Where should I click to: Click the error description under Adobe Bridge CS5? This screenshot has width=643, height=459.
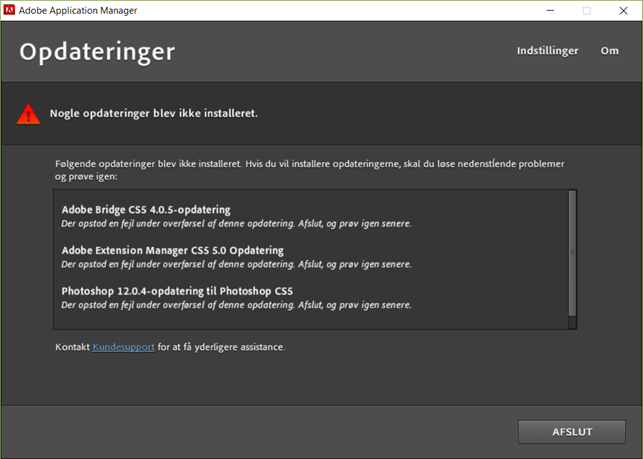pos(236,224)
